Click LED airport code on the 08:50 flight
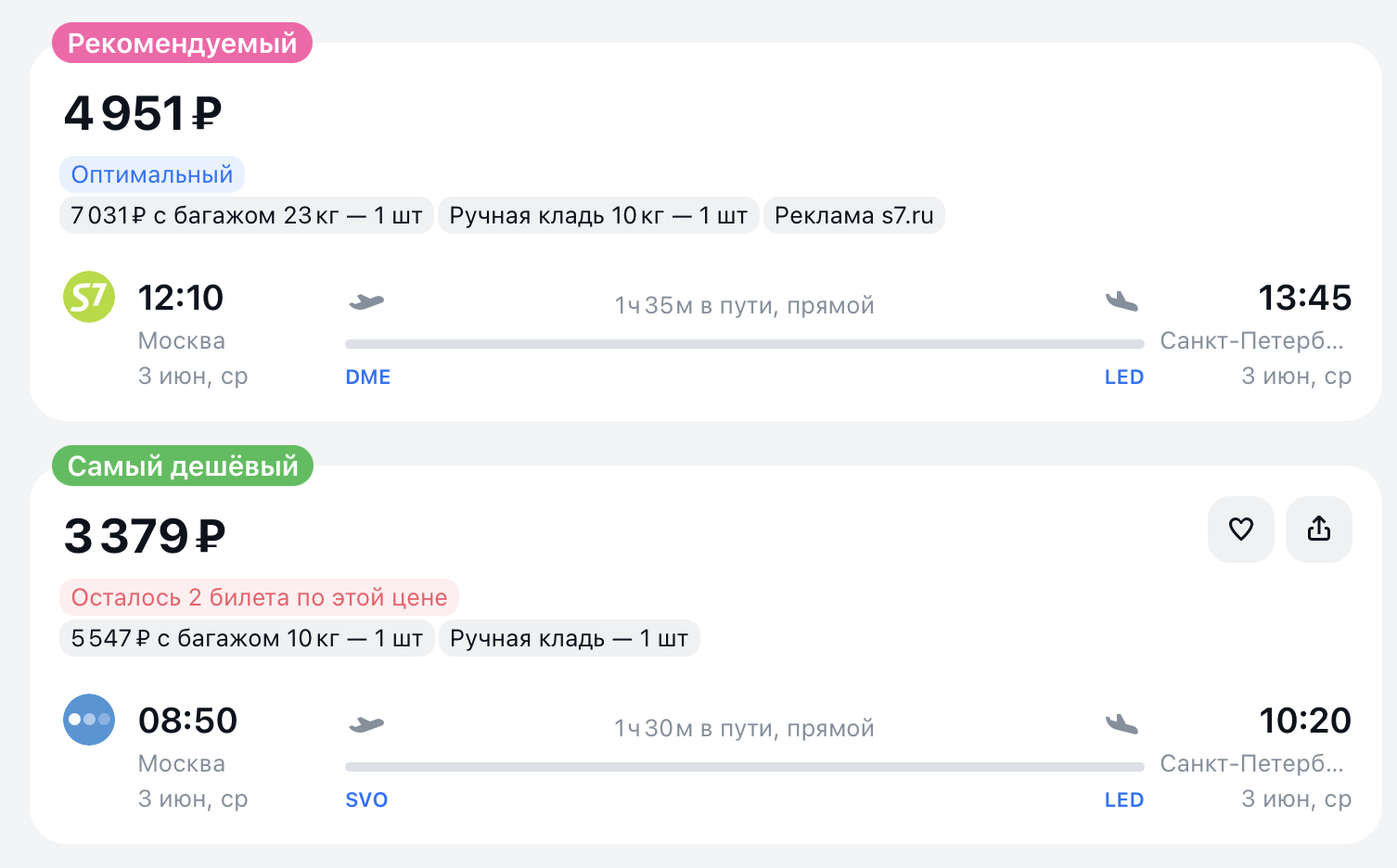 [x=1123, y=800]
